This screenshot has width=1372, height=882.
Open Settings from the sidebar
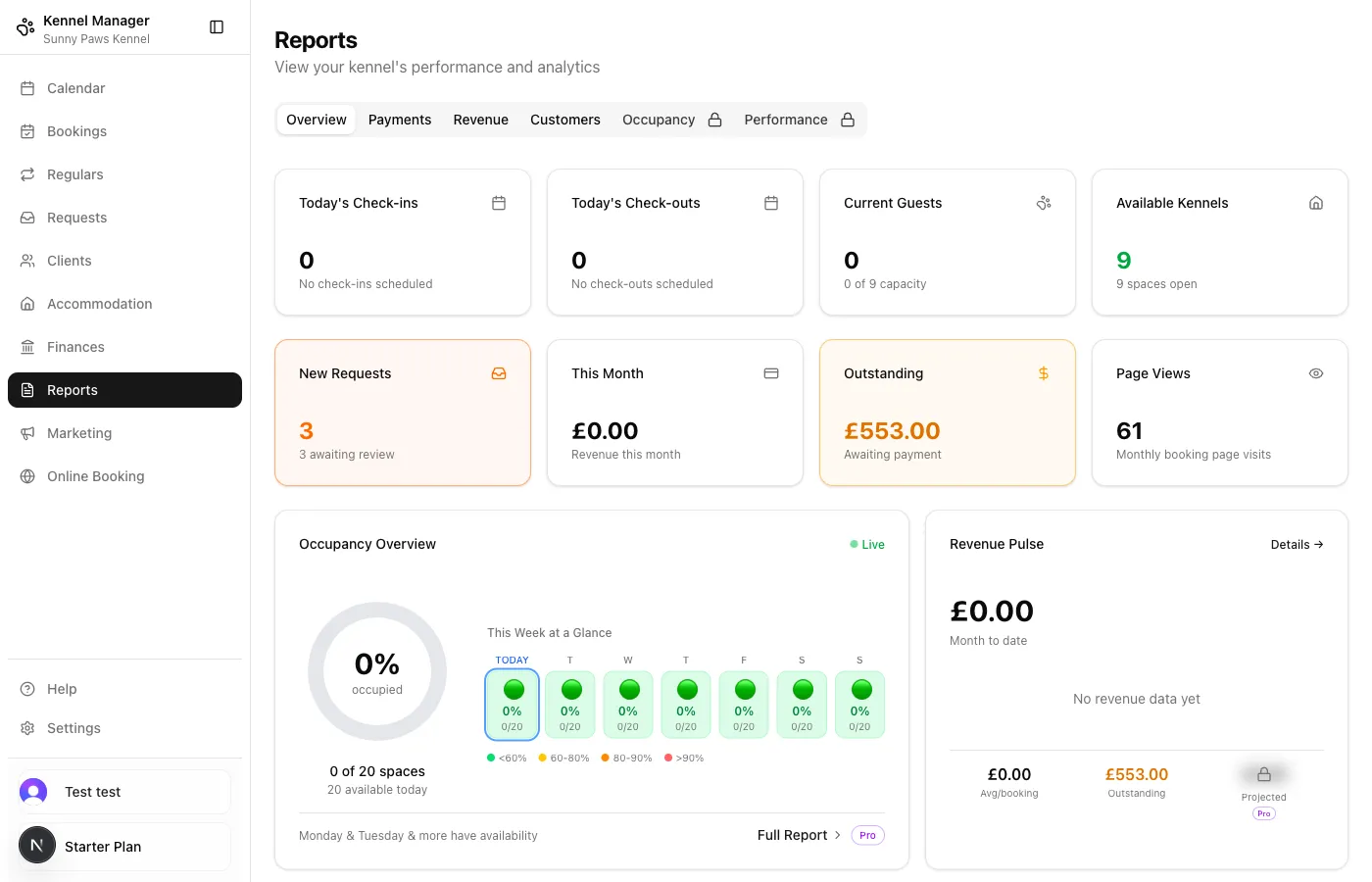point(73,728)
